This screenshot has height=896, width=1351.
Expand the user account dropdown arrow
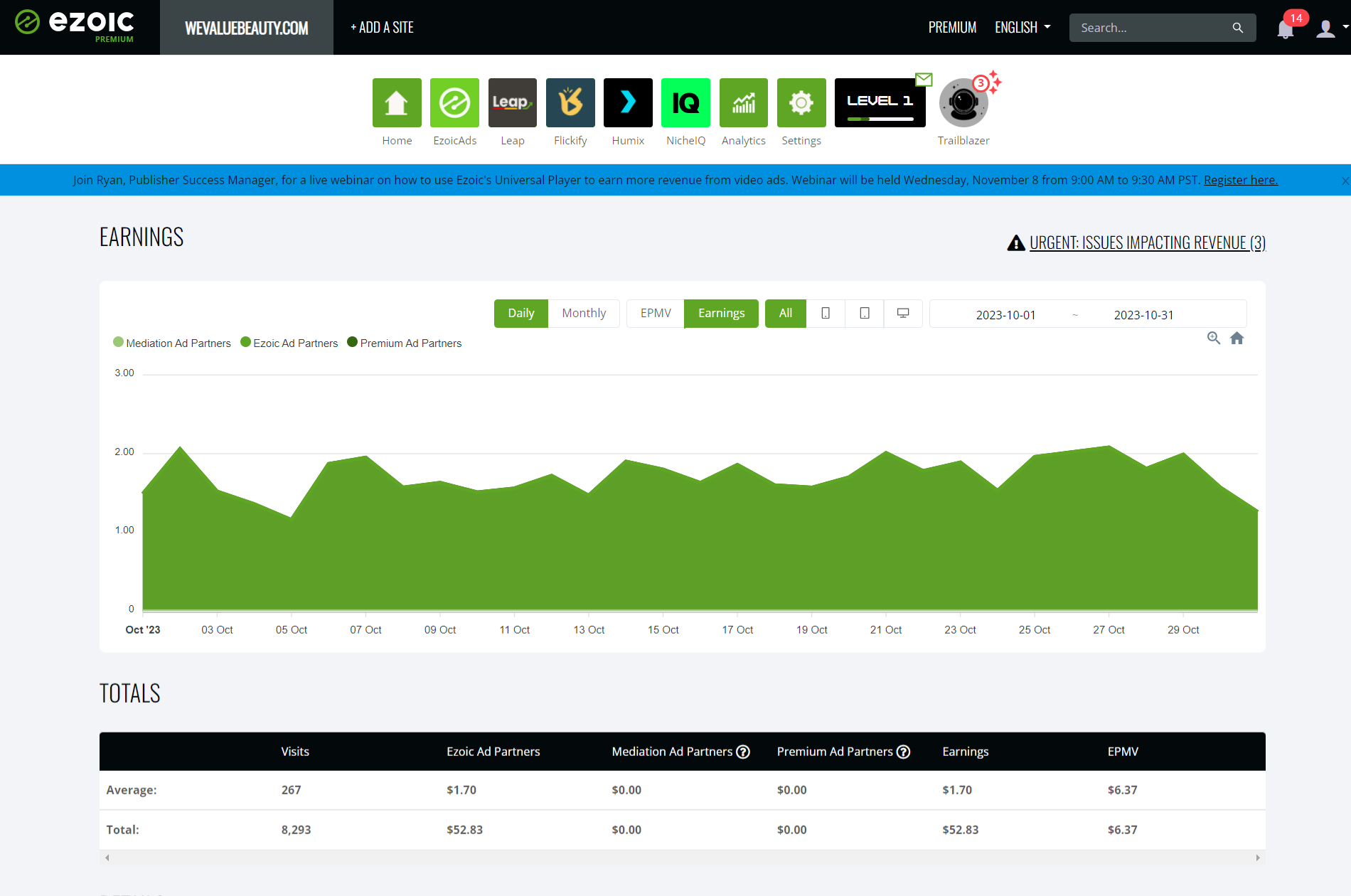1345,27
